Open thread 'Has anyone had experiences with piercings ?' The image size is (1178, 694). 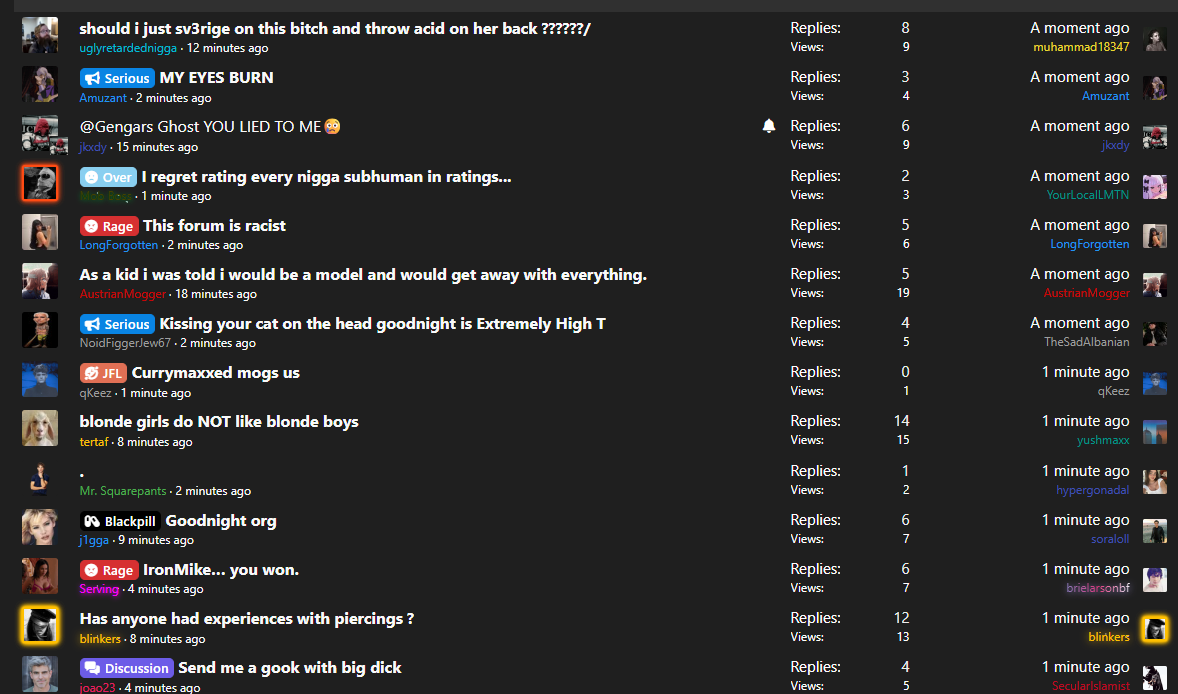click(x=246, y=619)
